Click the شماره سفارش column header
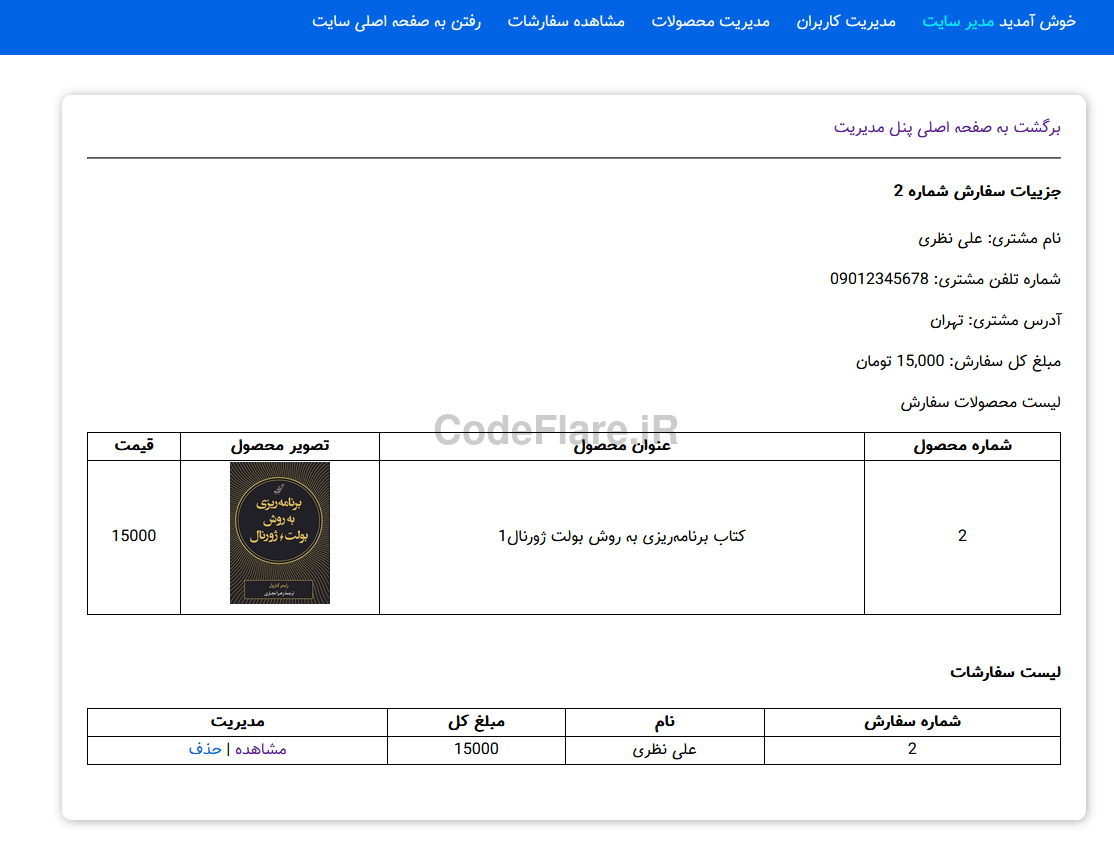1114x860 pixels. point(911,722)
